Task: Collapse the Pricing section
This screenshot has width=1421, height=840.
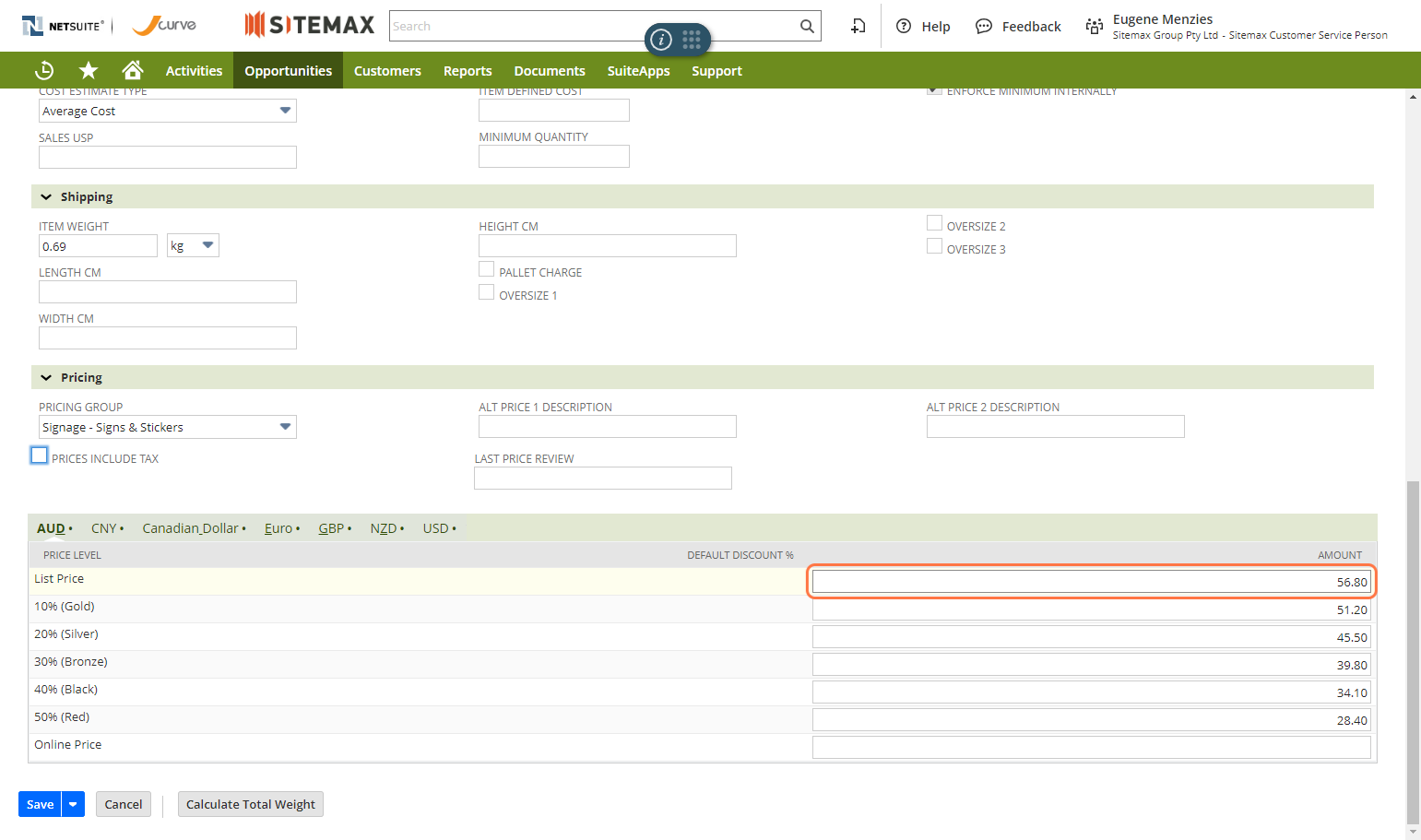Action: (x=46, y=377)
